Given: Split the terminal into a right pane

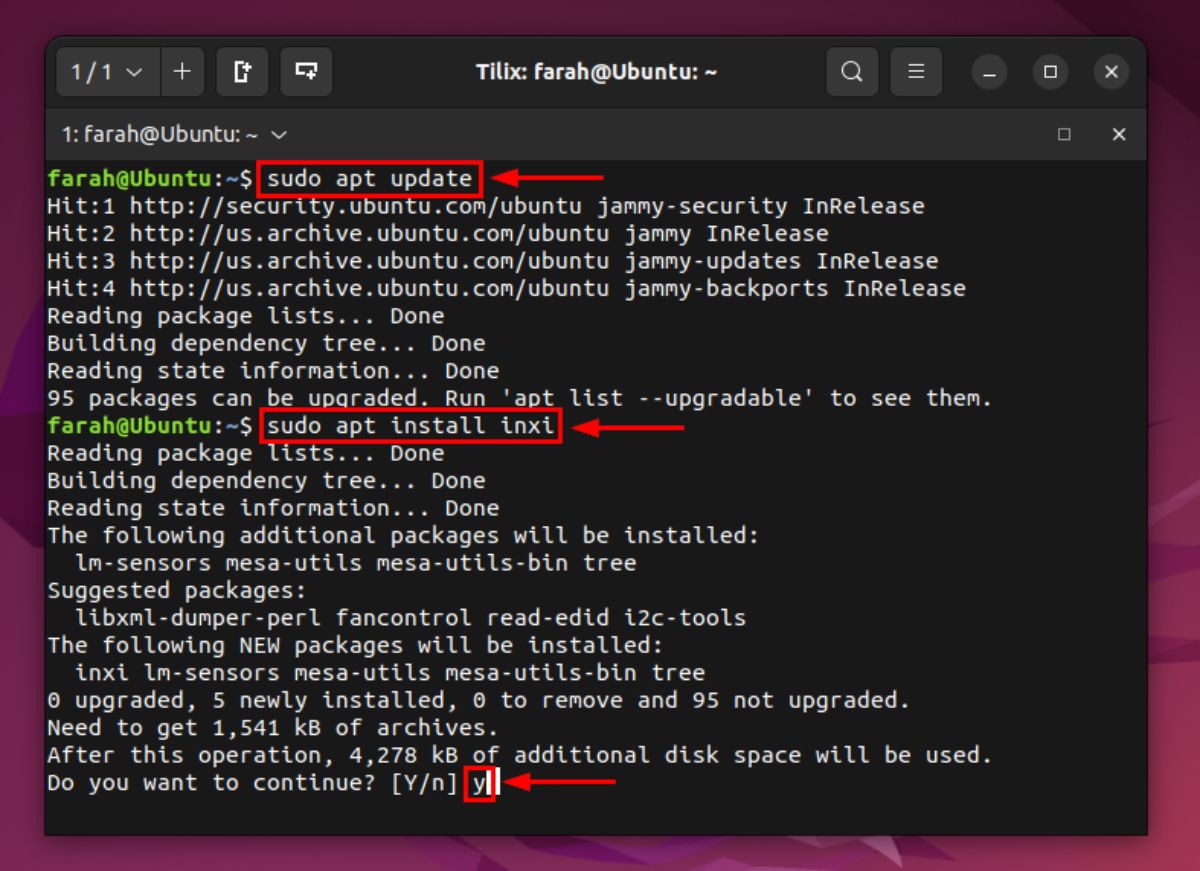Looking at the screenshot, I should pyautogui.click(x=242, y=71).
